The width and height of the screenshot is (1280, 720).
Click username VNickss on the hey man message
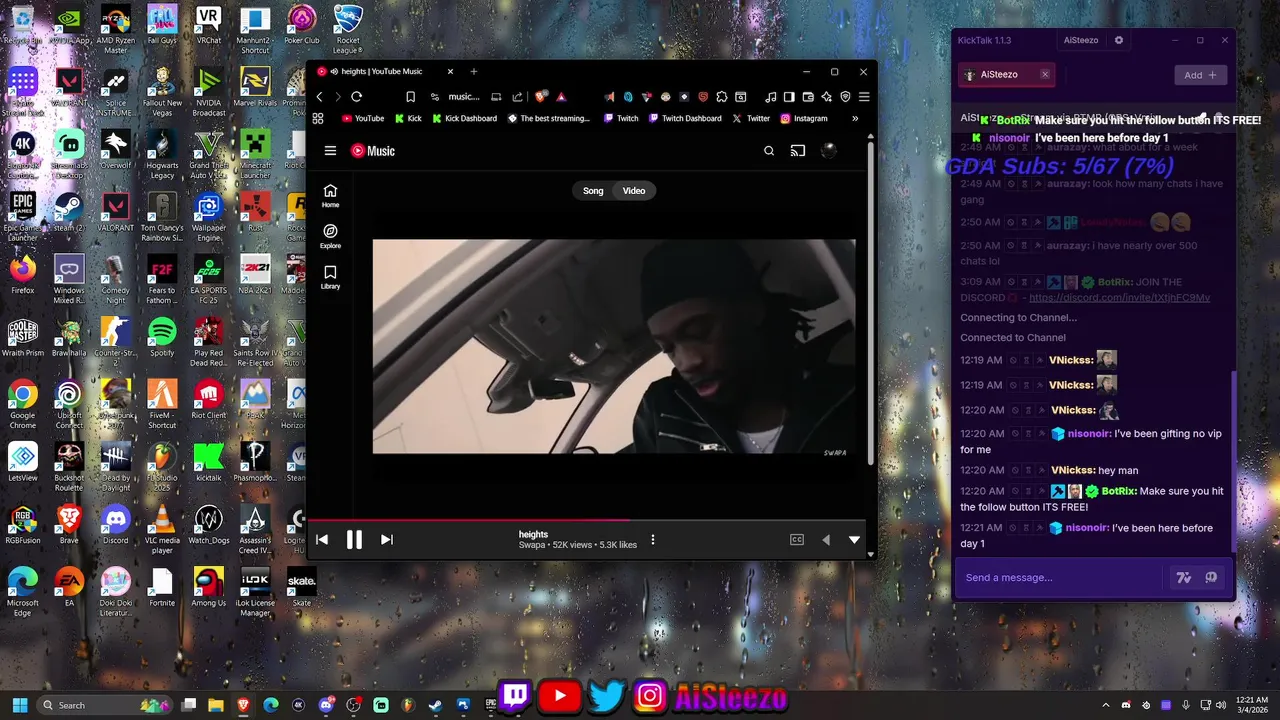coord(1071,470)
